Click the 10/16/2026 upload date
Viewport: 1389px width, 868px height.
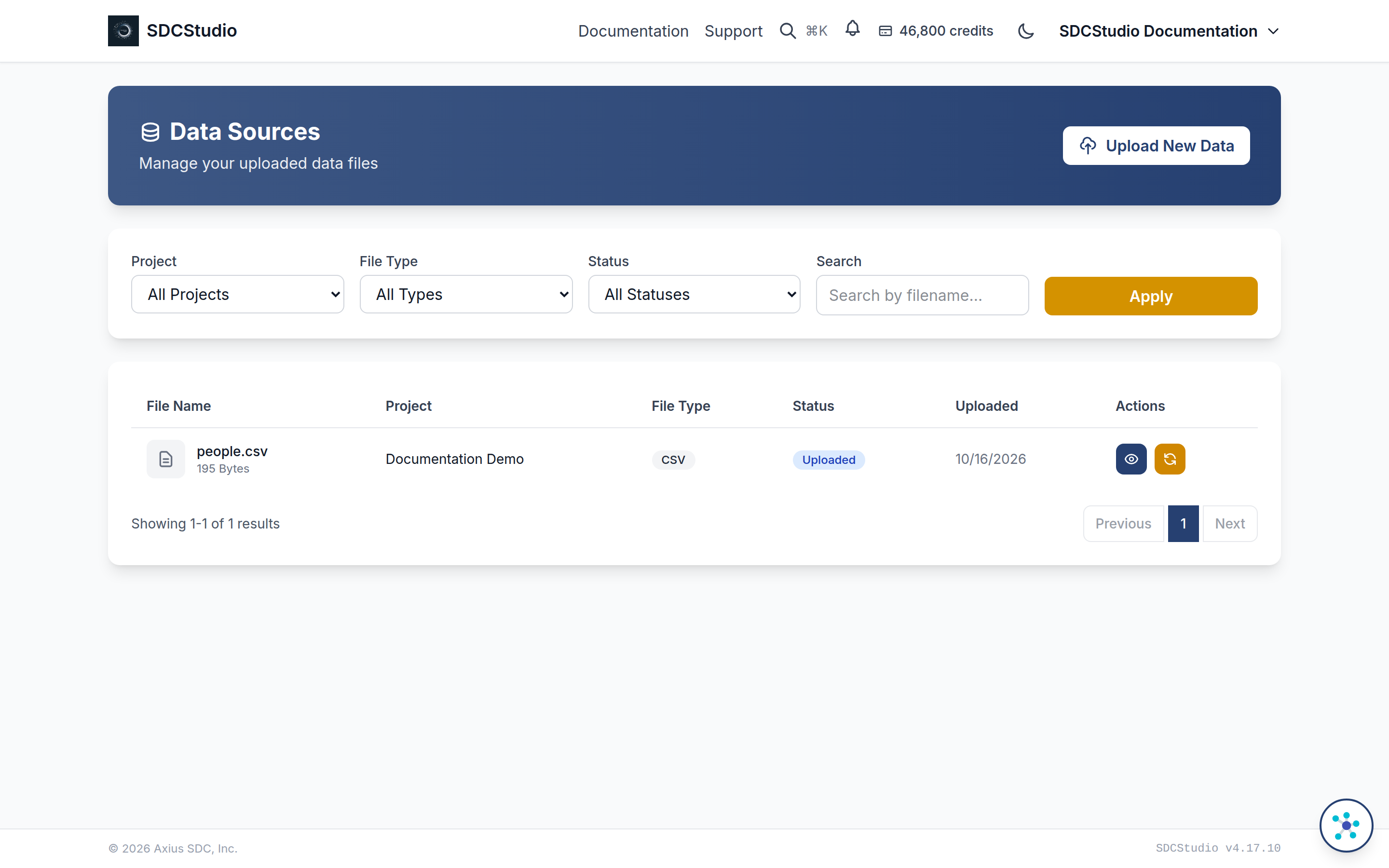(x=990, y=459)
